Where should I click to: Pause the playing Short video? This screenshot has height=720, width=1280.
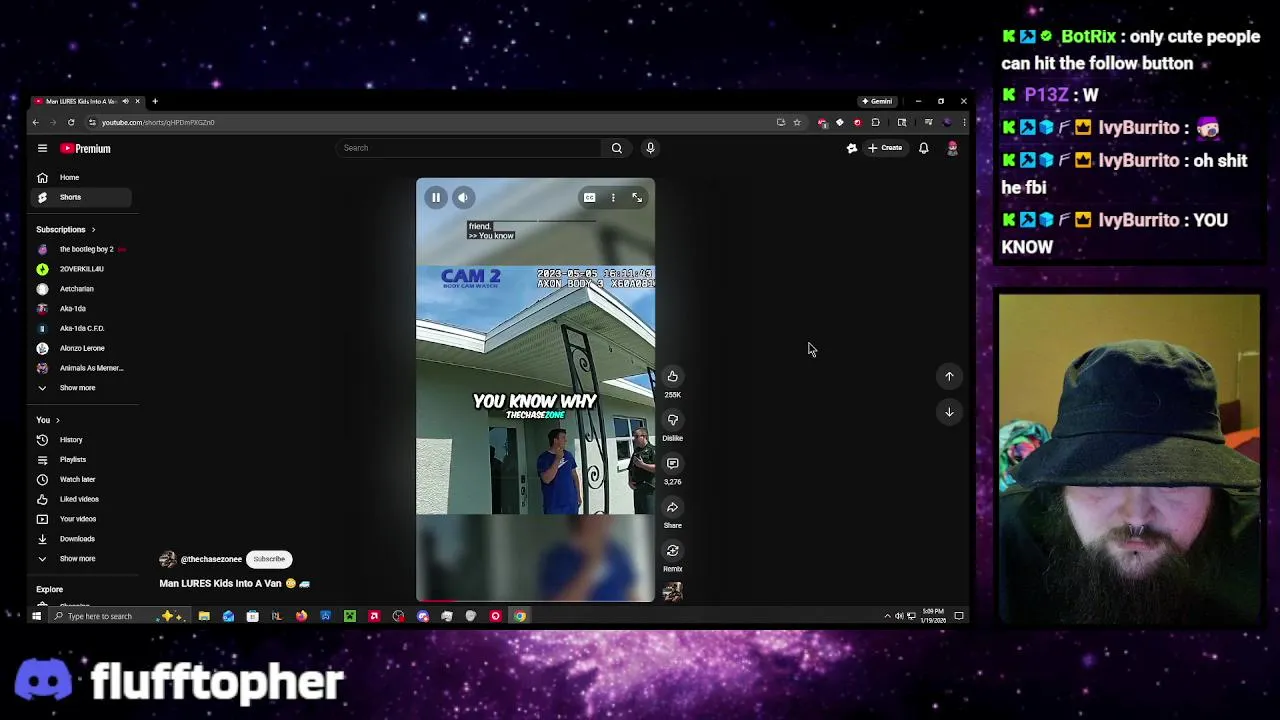[x=436, y=198]
